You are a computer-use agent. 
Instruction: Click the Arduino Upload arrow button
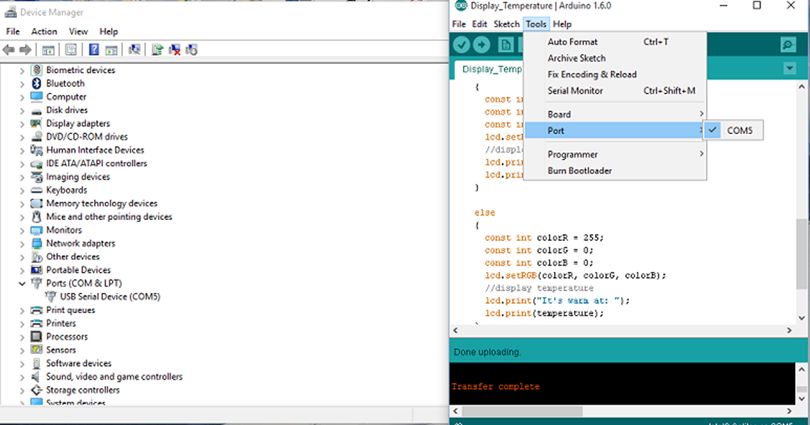pyautogui.click(x=481, y=45)
